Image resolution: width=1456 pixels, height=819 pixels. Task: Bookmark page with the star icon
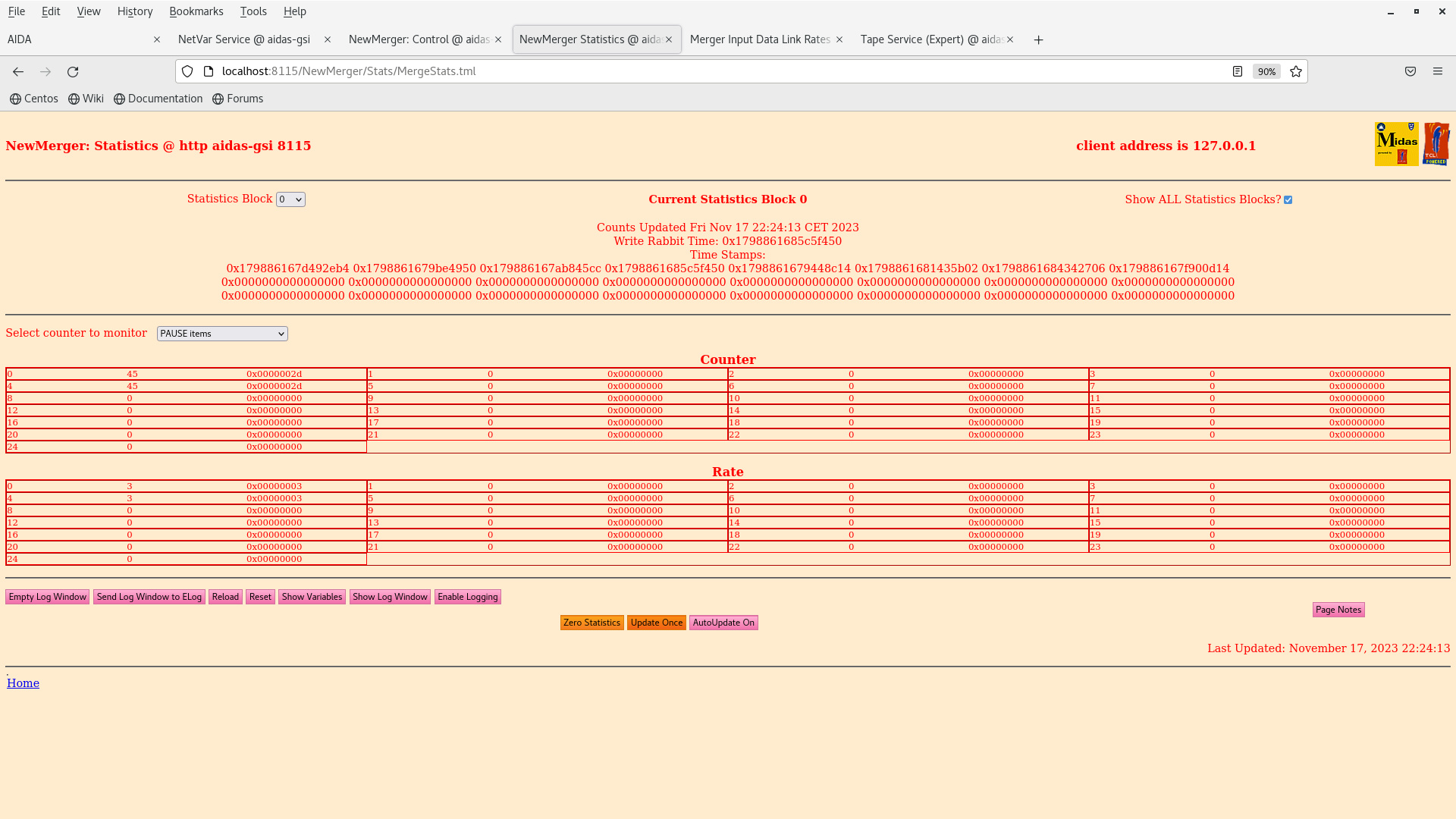(x=1296, y=71)
